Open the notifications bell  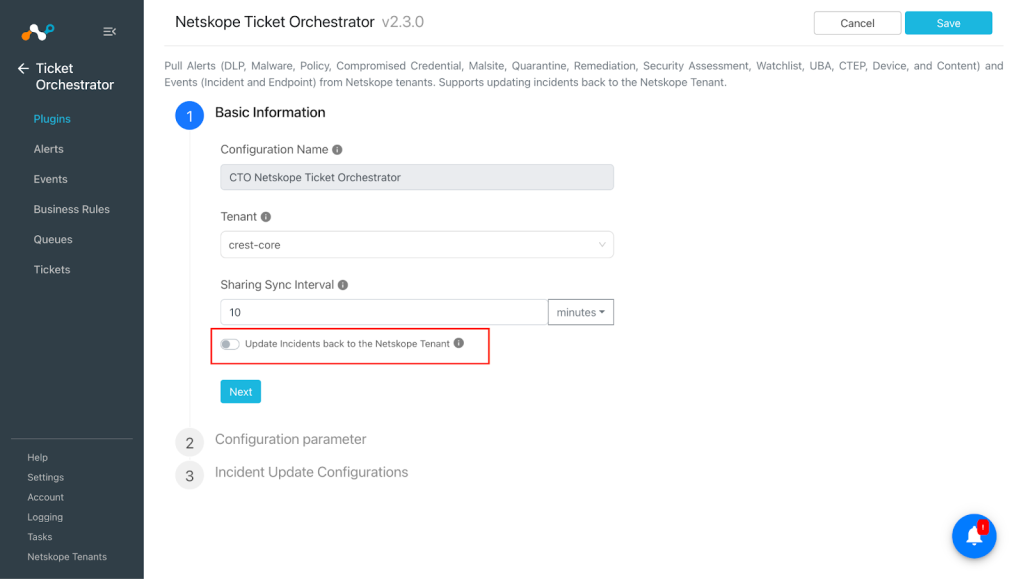(x=974, y=536)
